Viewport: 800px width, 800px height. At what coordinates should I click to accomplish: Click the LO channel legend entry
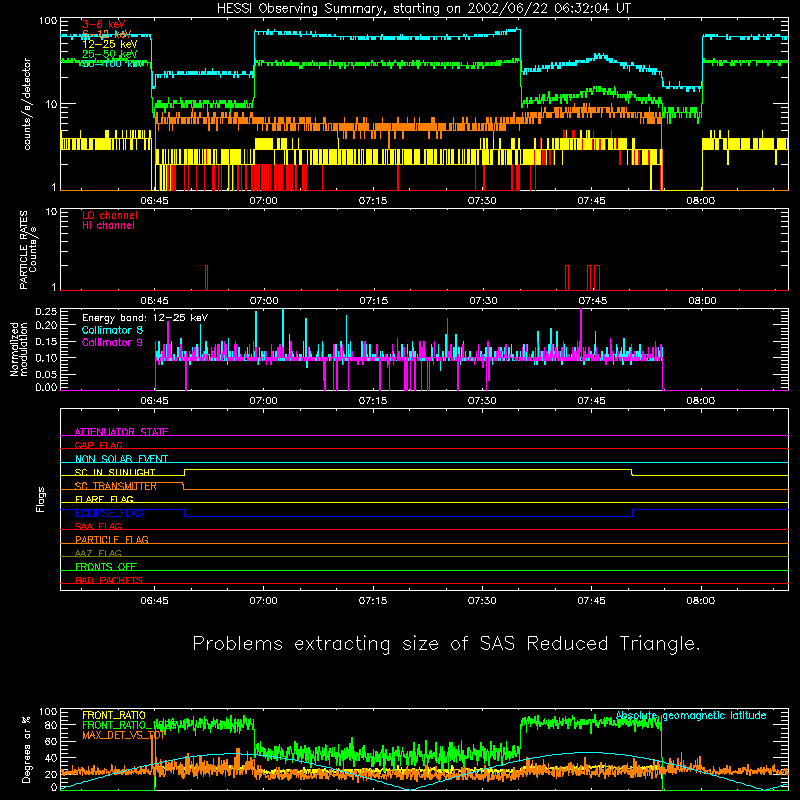tap(109, 215)
